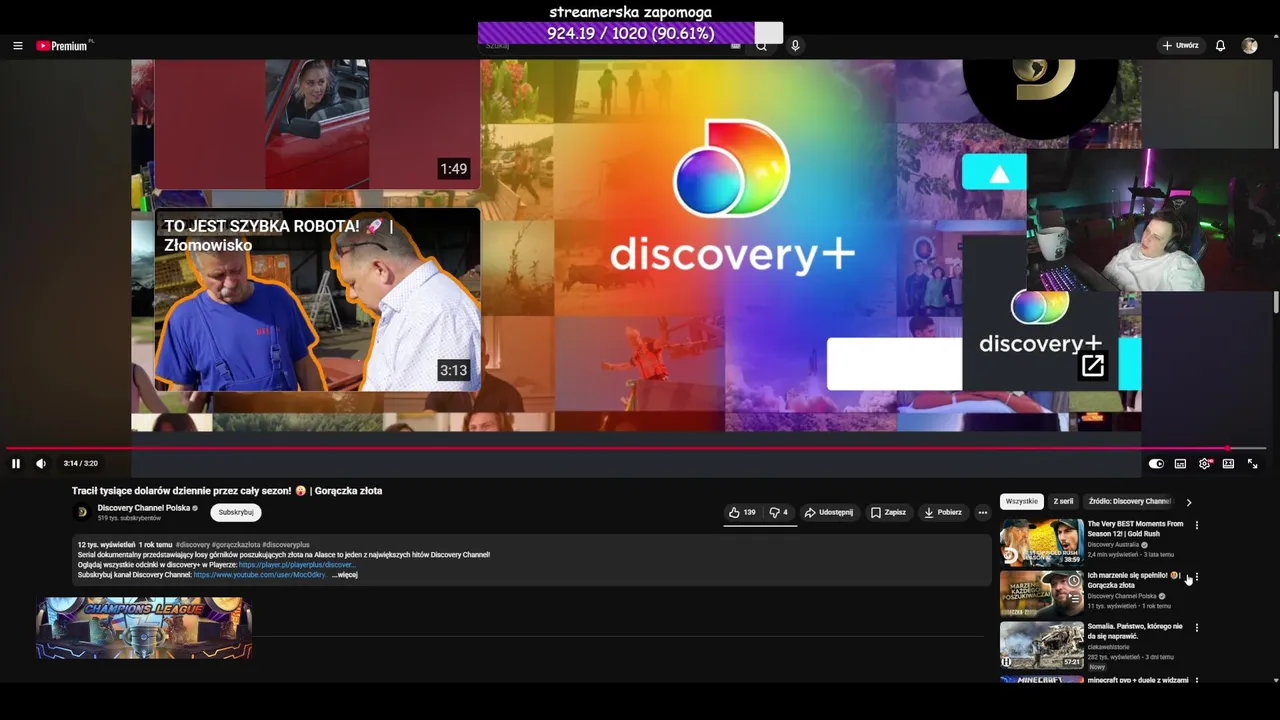Expand description with ...więcej
The width and height of the screenshot is (1280, 720).
click(345, 575)
